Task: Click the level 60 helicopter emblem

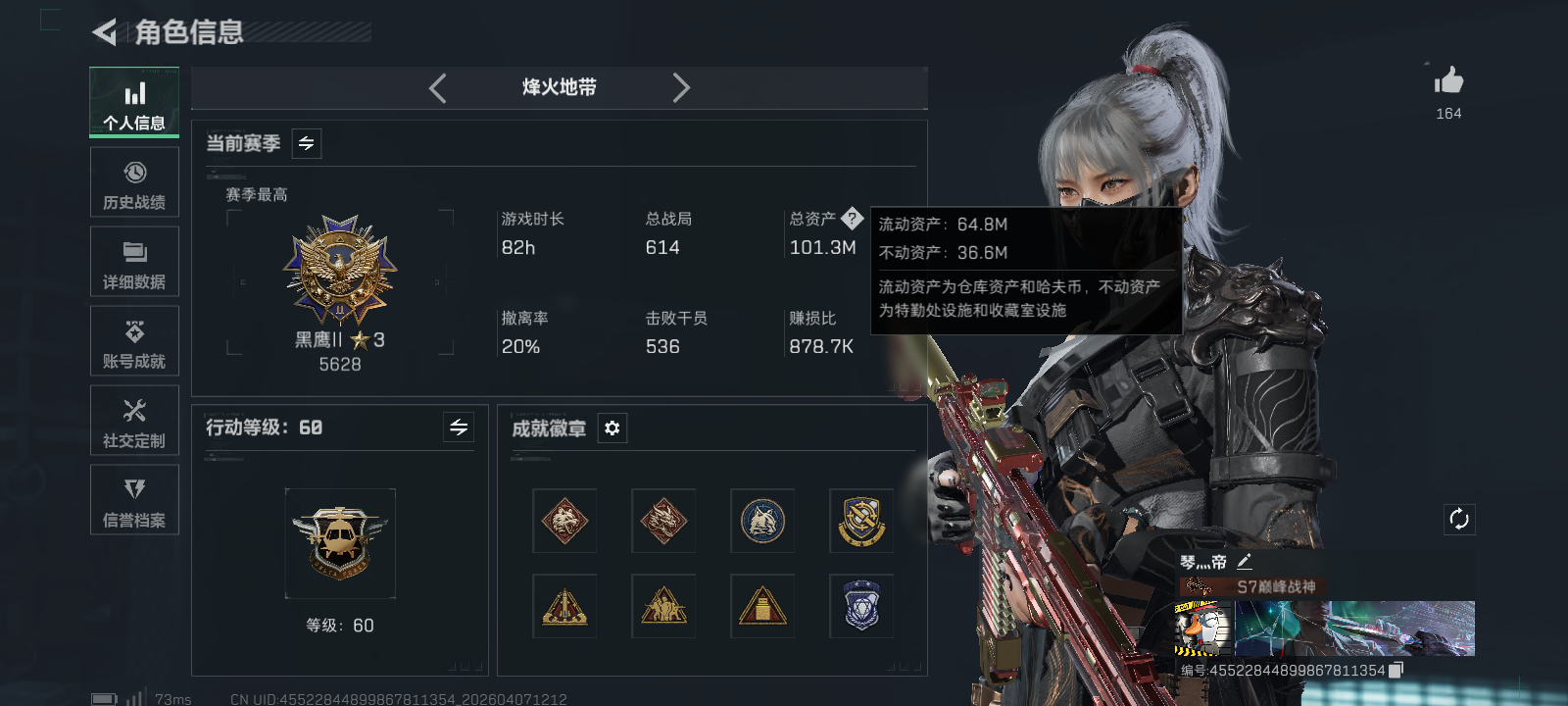Action: tap(340, 543)
